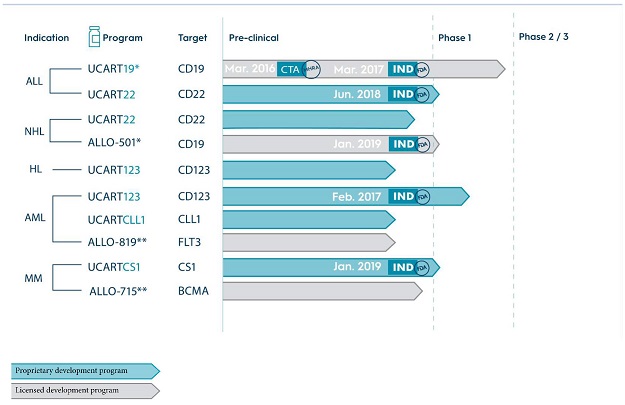625x405 pixels.
Task: Click the ALLO-715 BCMA gray progress bar
Action: point(320,291)
